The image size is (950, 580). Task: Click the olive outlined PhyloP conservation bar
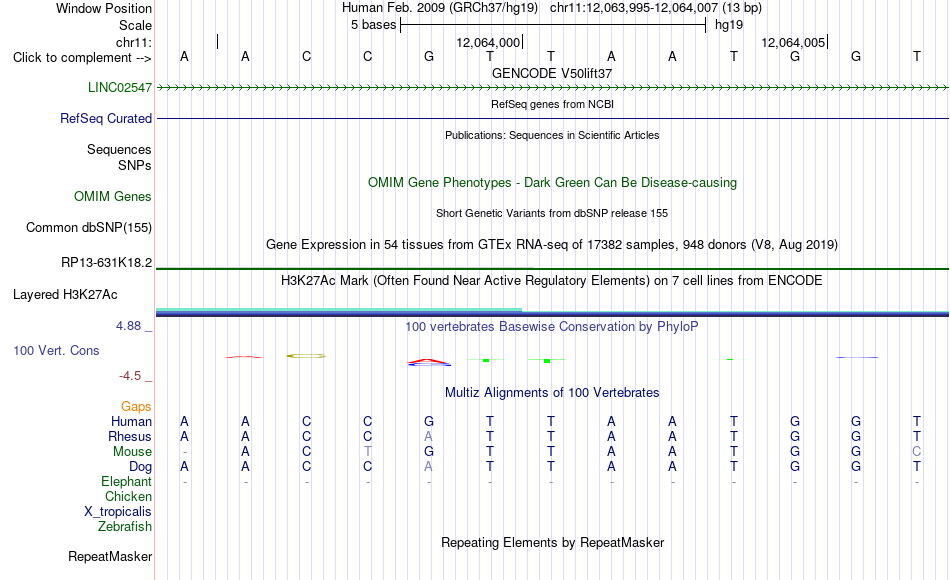tap(306, 356)
